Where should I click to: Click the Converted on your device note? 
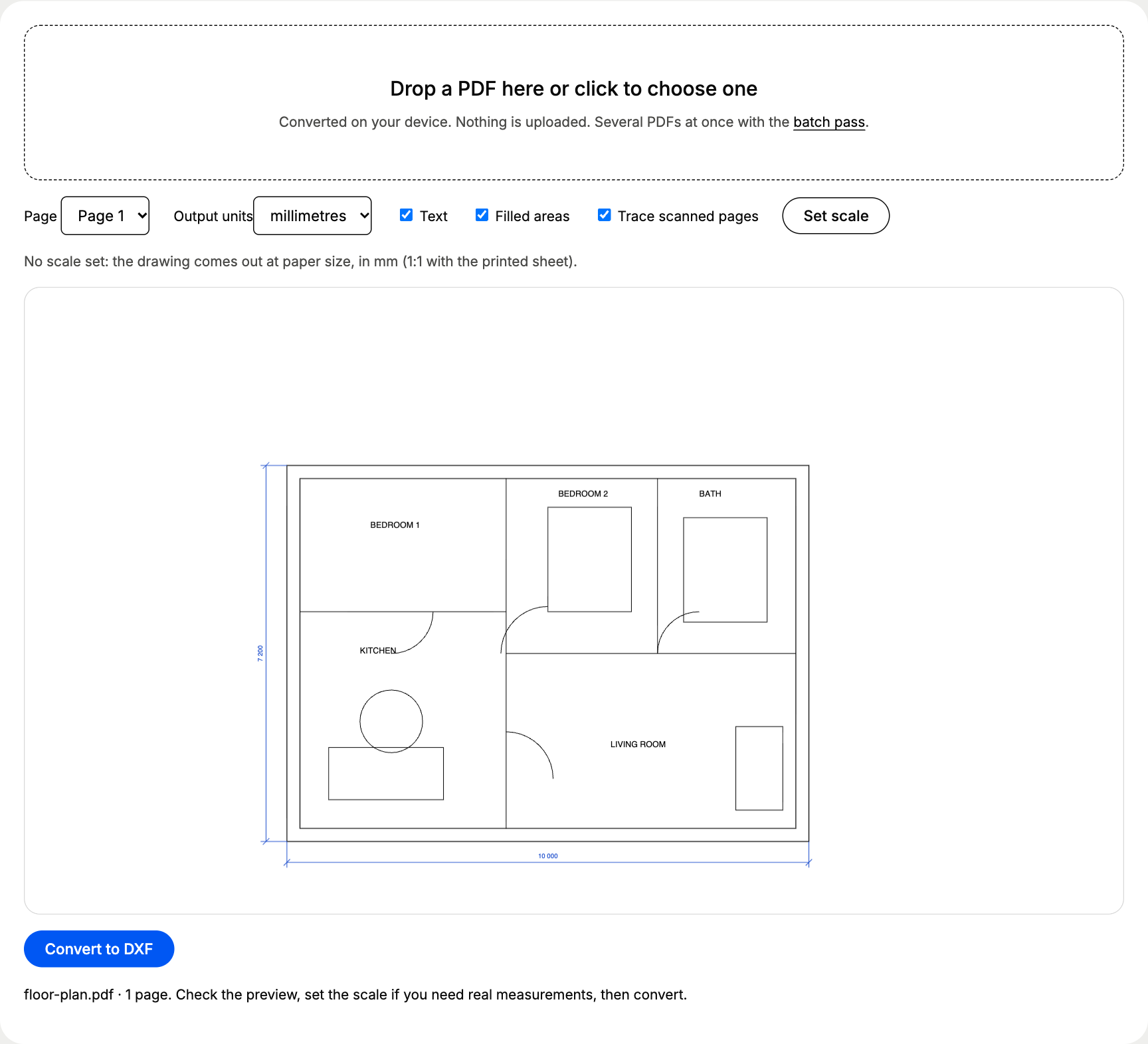pos(573,122)
